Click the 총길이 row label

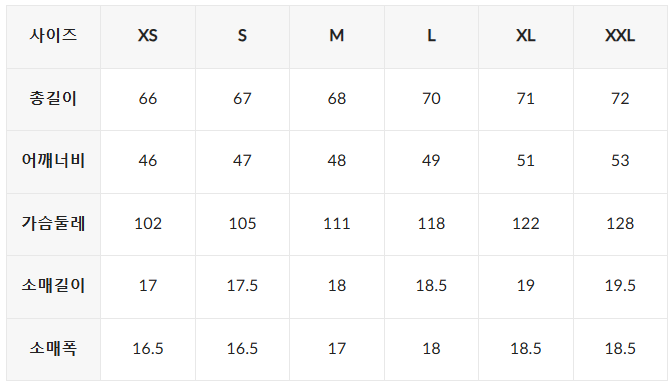click(53, 99)
